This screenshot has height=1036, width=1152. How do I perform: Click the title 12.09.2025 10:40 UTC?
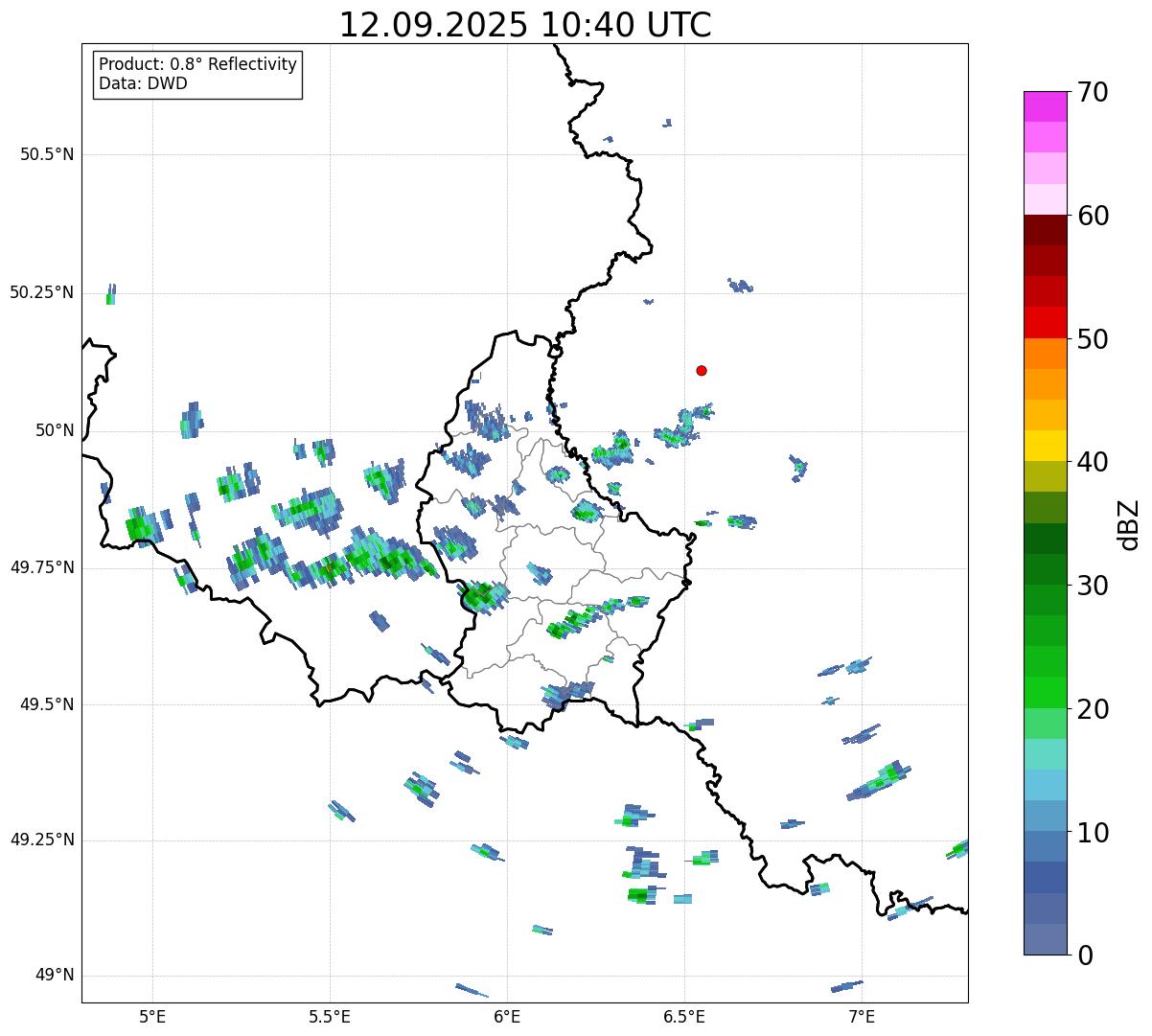click(525, 25)
